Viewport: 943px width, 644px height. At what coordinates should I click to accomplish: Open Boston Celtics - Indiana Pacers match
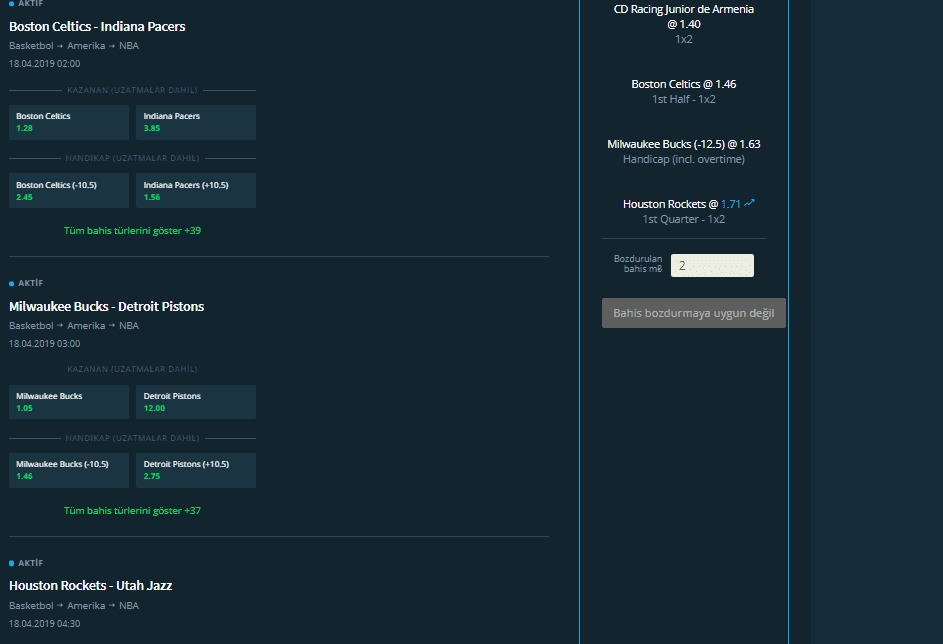pos(97,26)
